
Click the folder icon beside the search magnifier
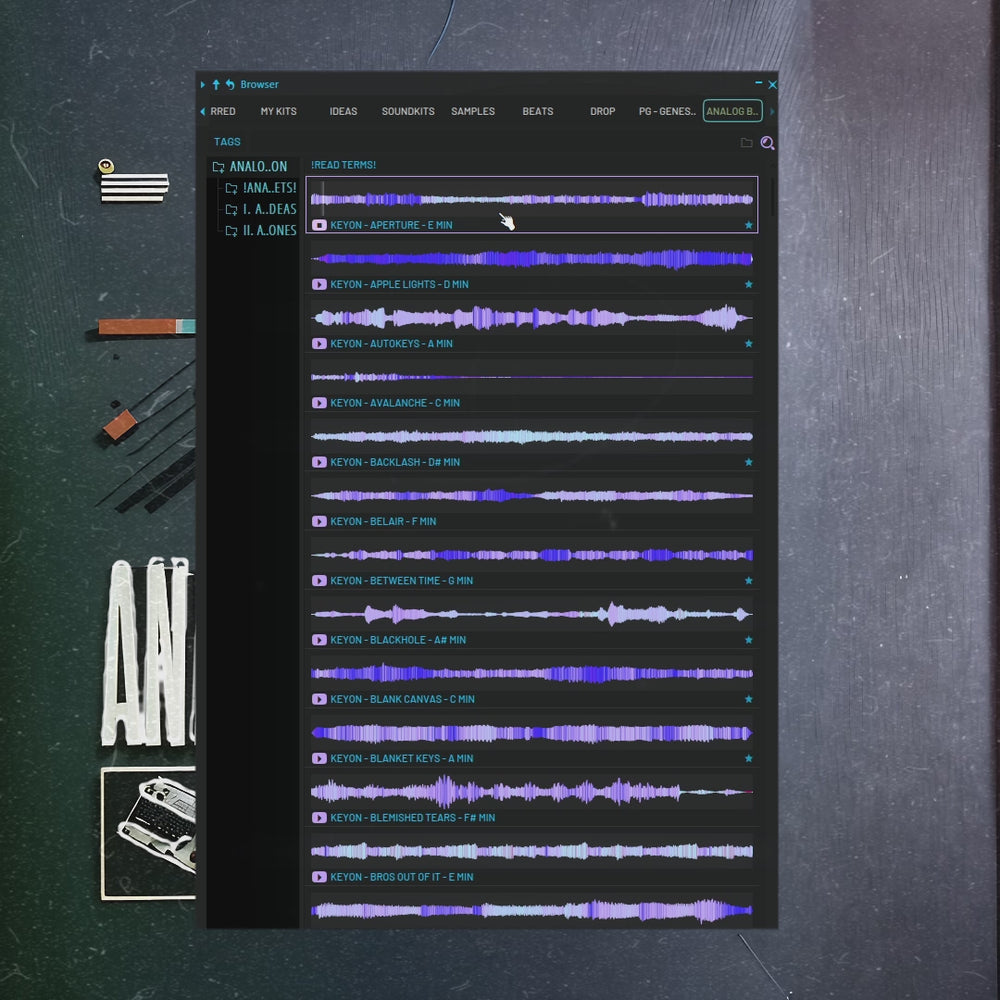point(748,142)
